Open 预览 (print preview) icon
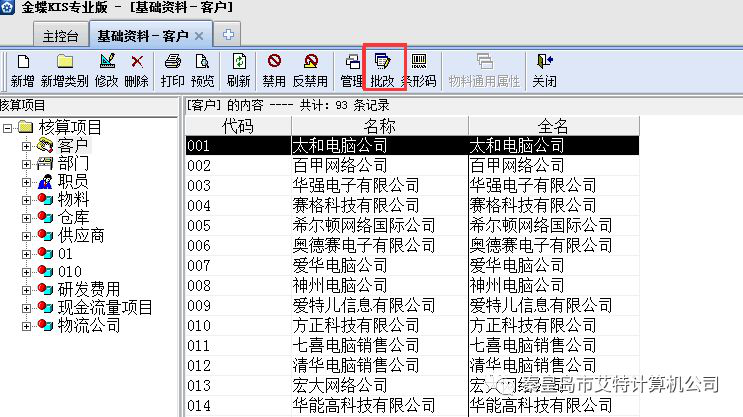The width and height of the screenshot is (743, 417). coord(202,62)
